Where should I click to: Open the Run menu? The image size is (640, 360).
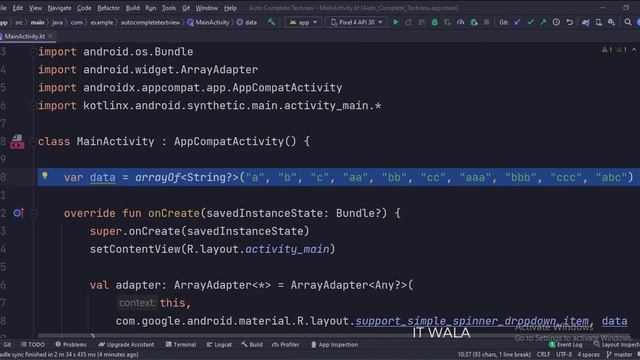click(x=151, y=8)
